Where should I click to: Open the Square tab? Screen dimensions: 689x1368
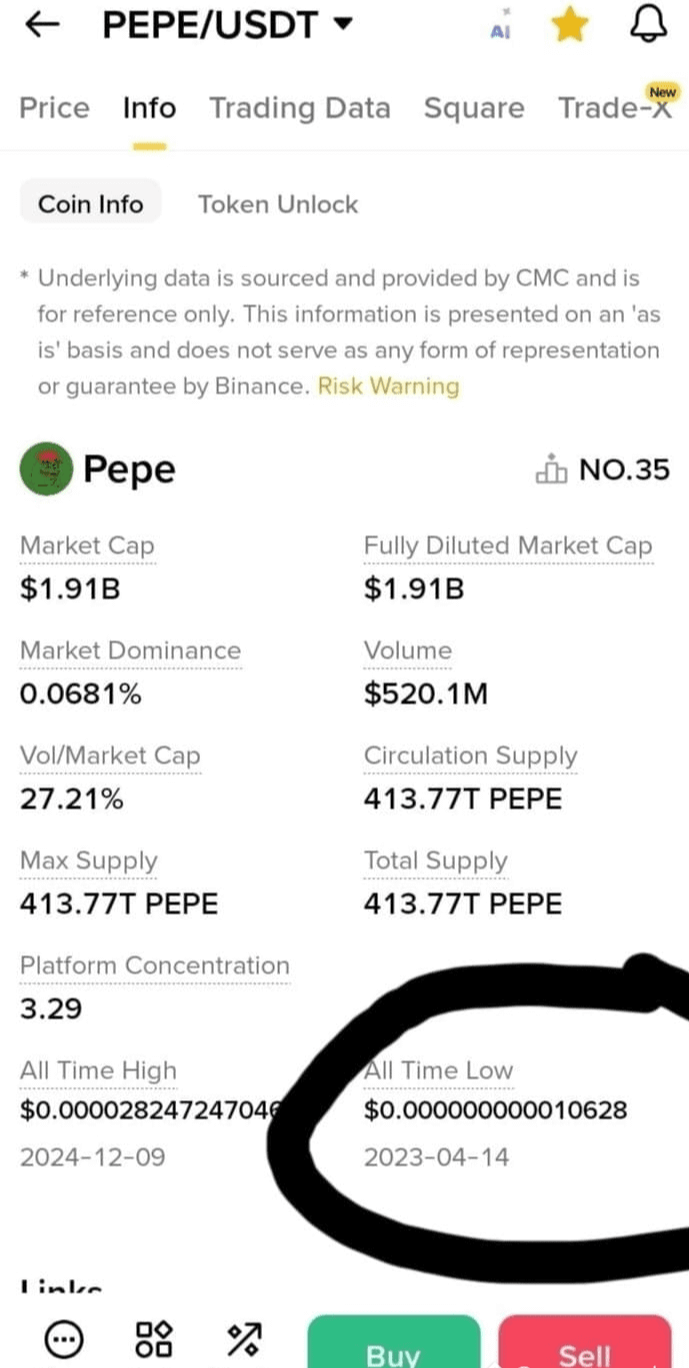[x=474, y=108]
